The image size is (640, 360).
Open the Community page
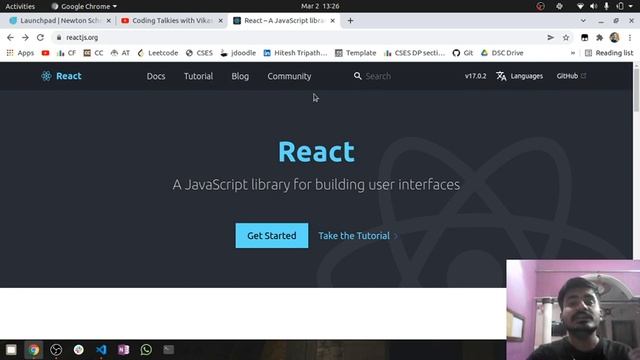tap(289, 76)
